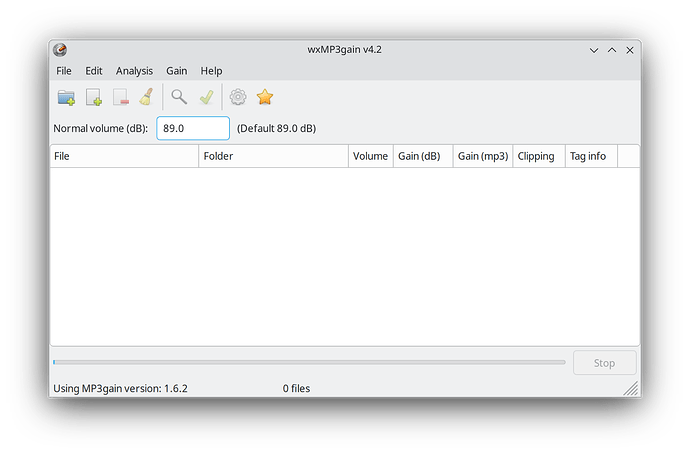Open the Edit menu
690x455 pixels.
coord(94,71)
